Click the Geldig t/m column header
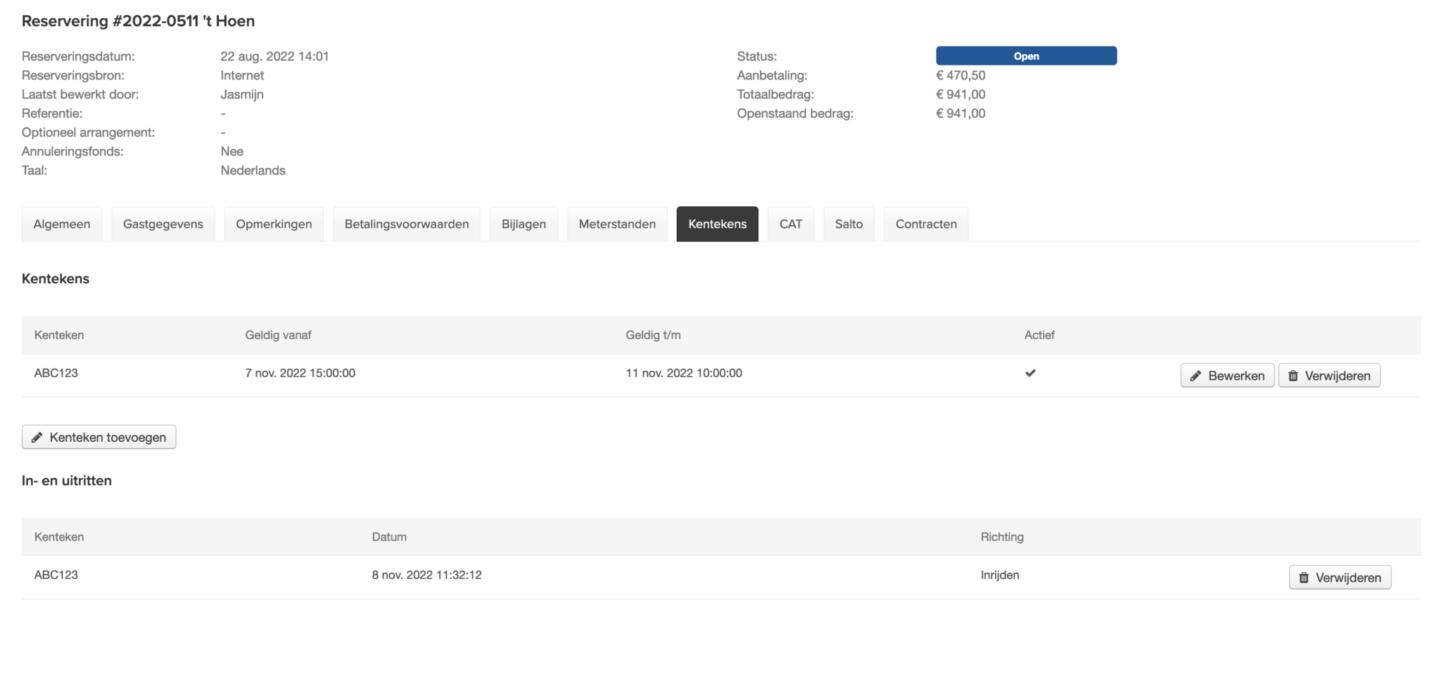1441x679 pixels. [653, 335]
